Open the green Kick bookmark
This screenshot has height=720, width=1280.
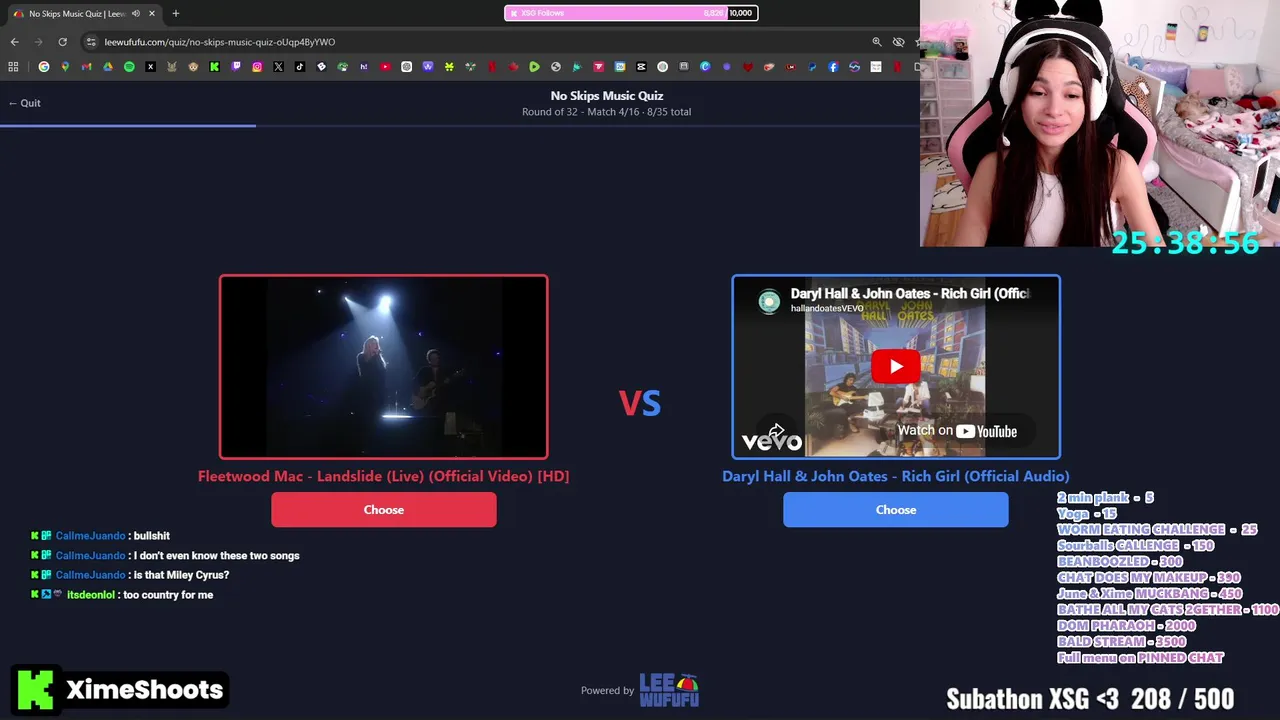214,67
